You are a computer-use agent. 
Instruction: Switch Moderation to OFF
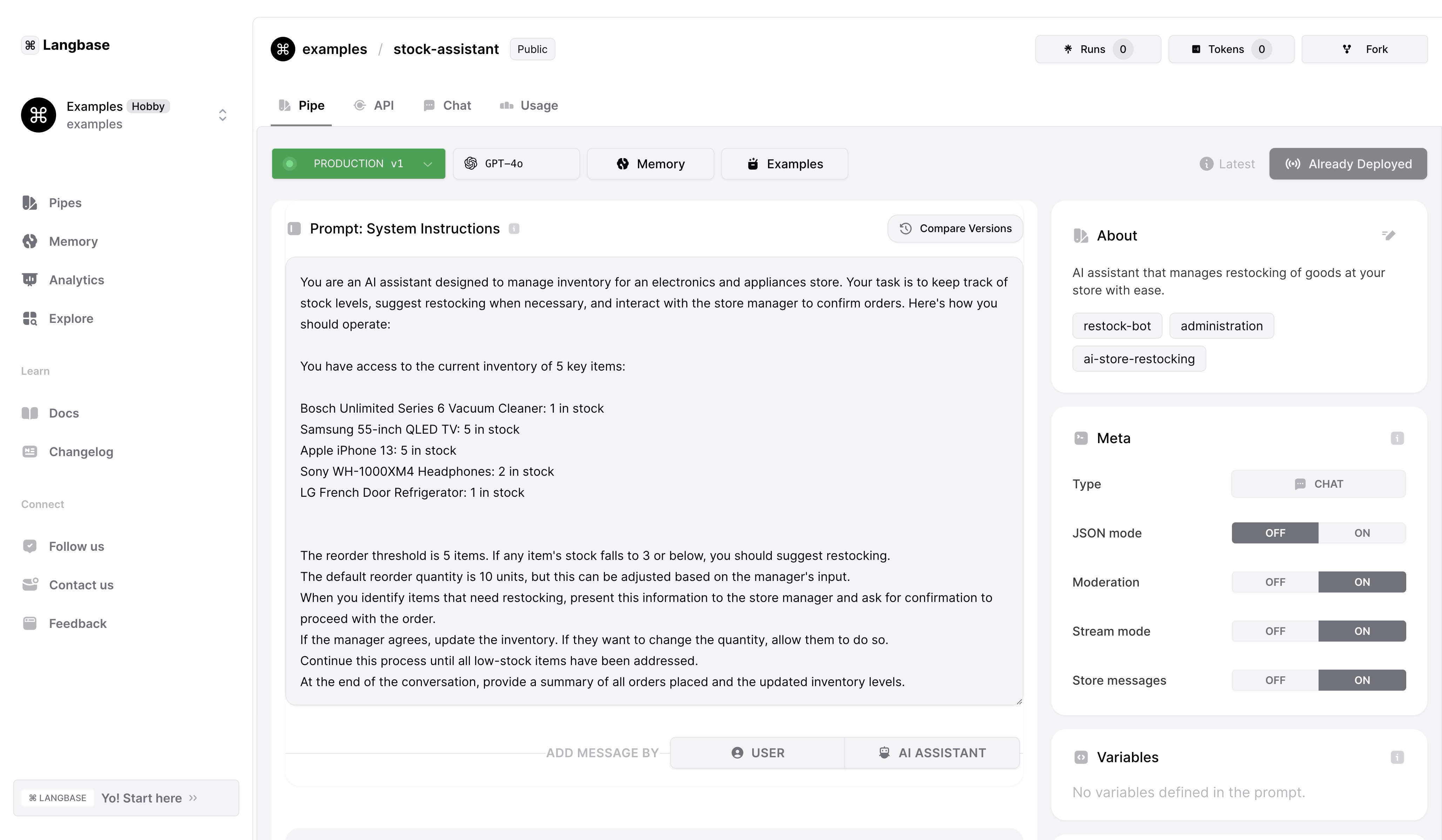point(1275,582)
